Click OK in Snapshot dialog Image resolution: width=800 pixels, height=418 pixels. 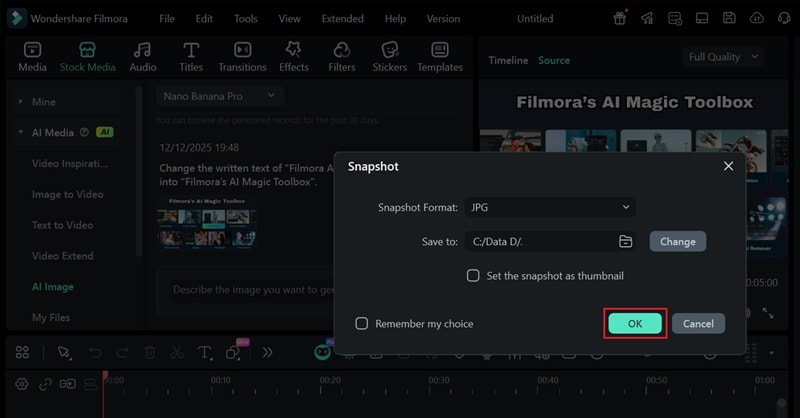[635, 324]
